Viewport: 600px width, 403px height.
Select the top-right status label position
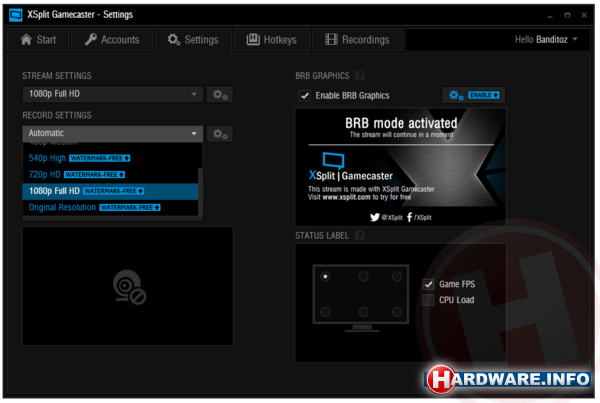click(397, 276)
